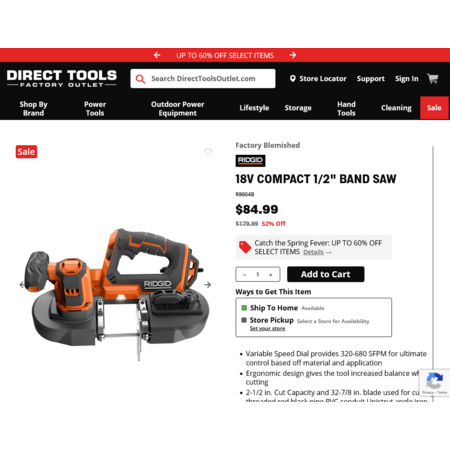This screenshot has width=450, height=450.
Task: Expand Outdoor Power Equipment menu
Action: click(177, 108)
